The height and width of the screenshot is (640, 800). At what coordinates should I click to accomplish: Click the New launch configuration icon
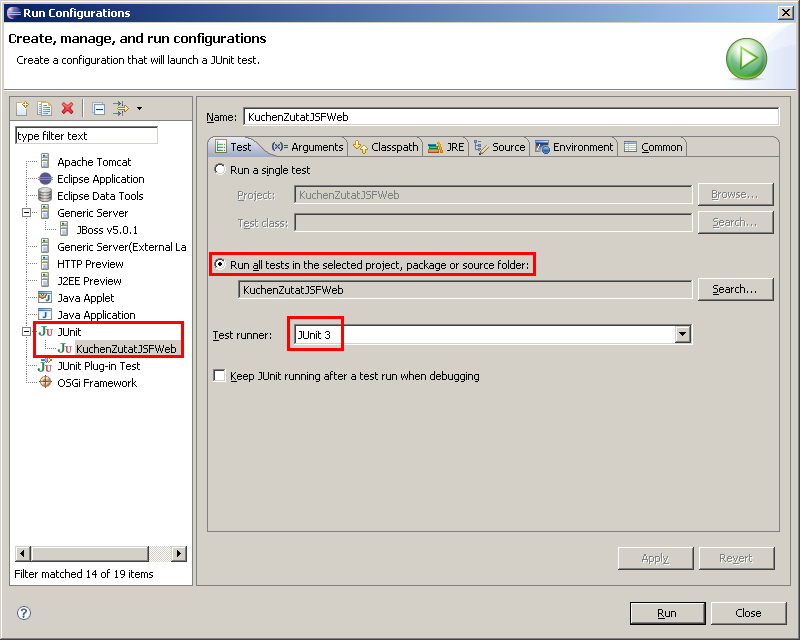tap(22, 108)
